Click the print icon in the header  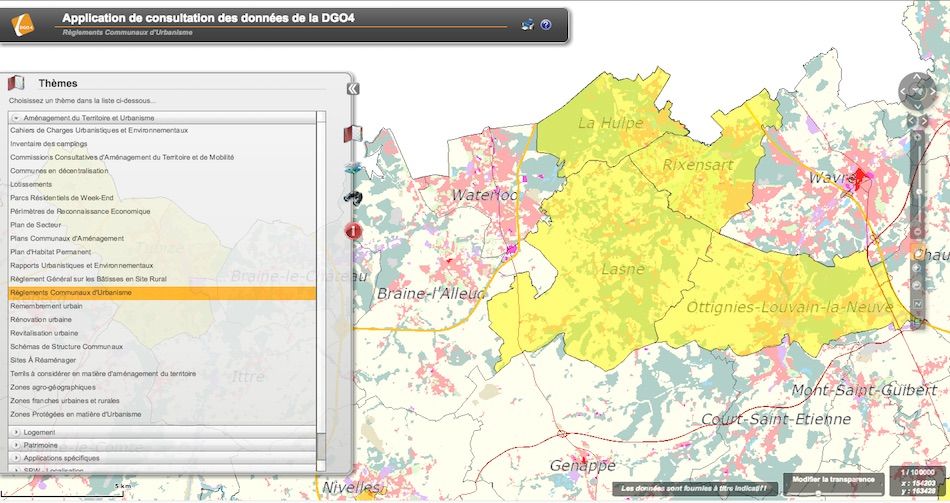pos(528,24)
